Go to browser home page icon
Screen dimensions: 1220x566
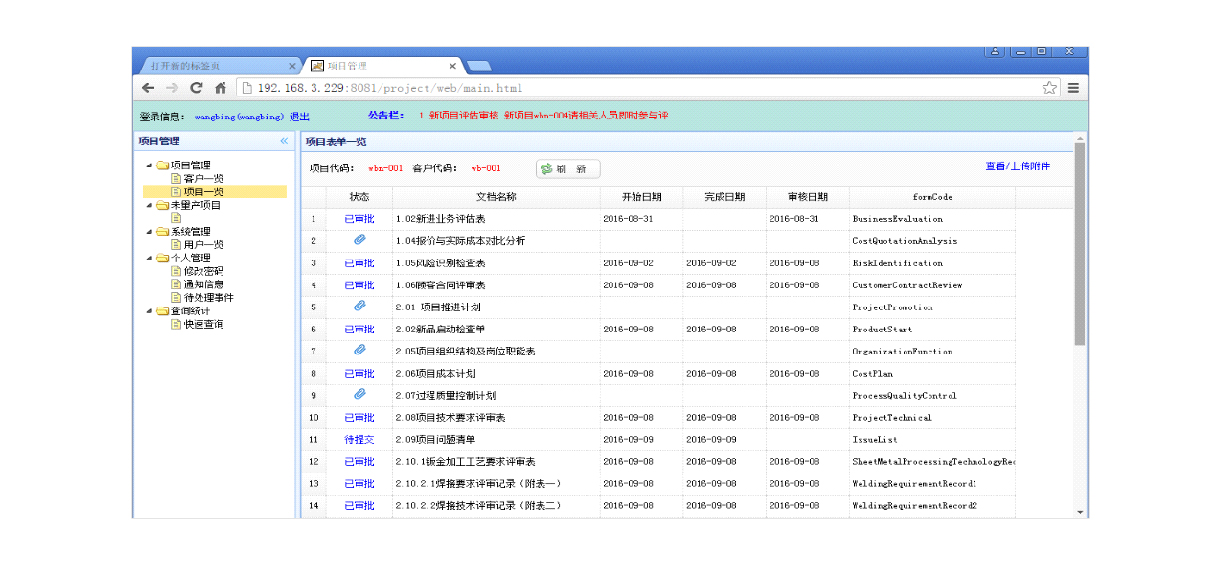pos(220,88)
